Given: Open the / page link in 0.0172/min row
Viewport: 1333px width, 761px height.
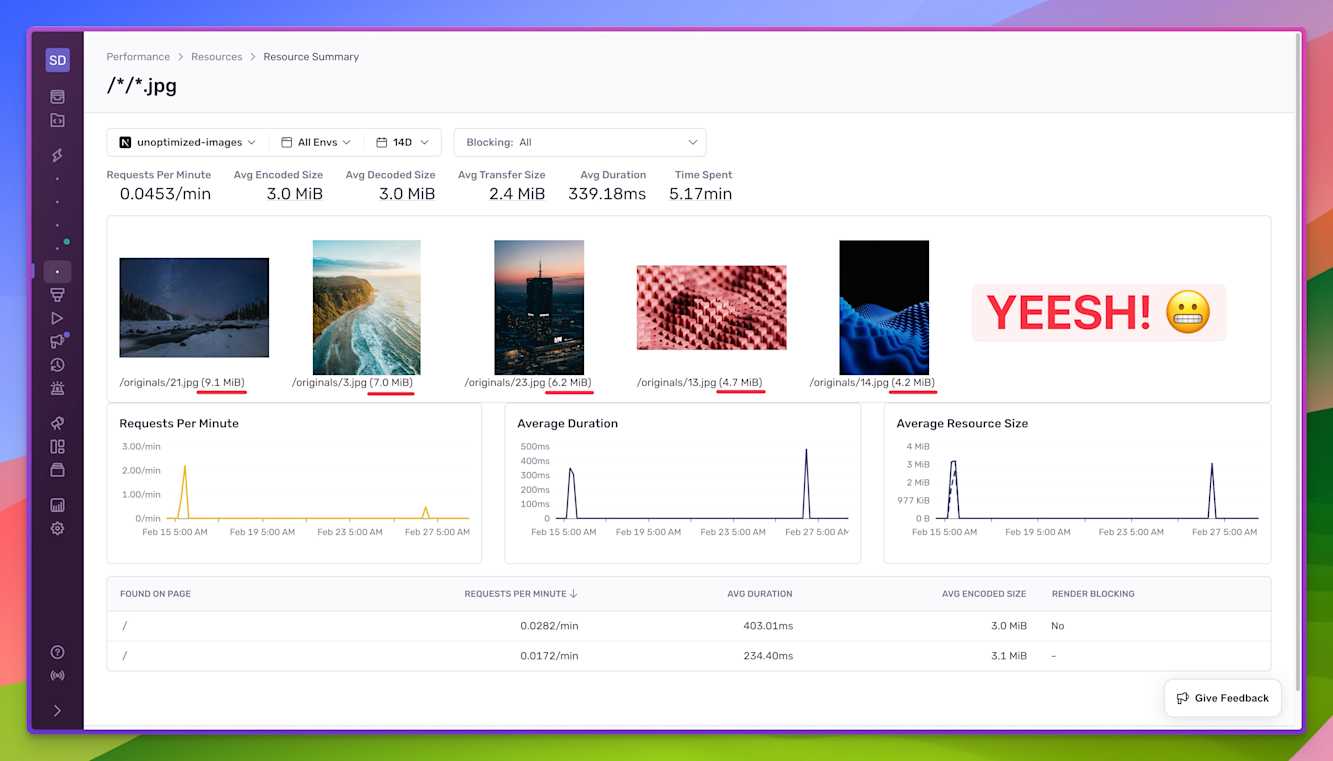Looking at the screenshot, I should pos(123,656).
